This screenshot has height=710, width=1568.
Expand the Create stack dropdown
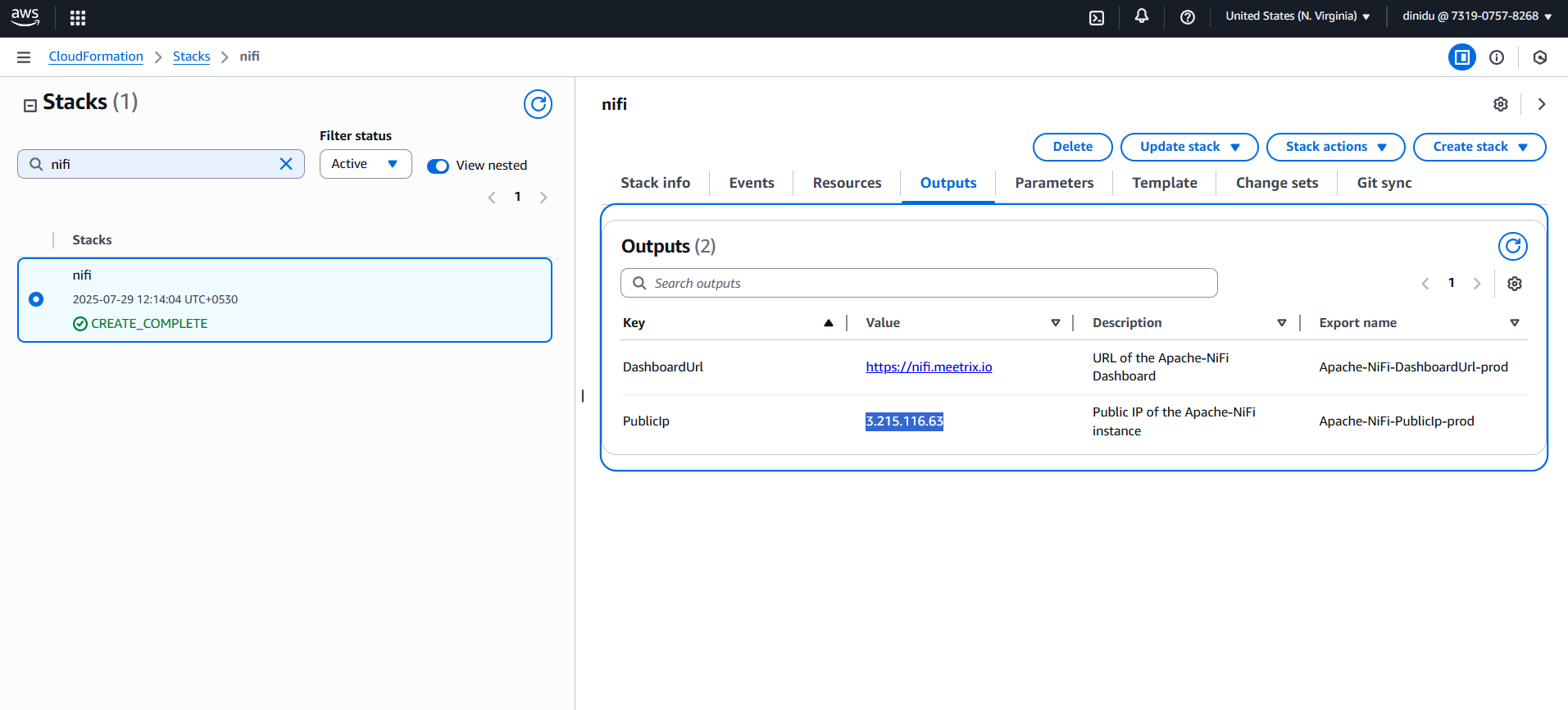[x=1479, y=147]
